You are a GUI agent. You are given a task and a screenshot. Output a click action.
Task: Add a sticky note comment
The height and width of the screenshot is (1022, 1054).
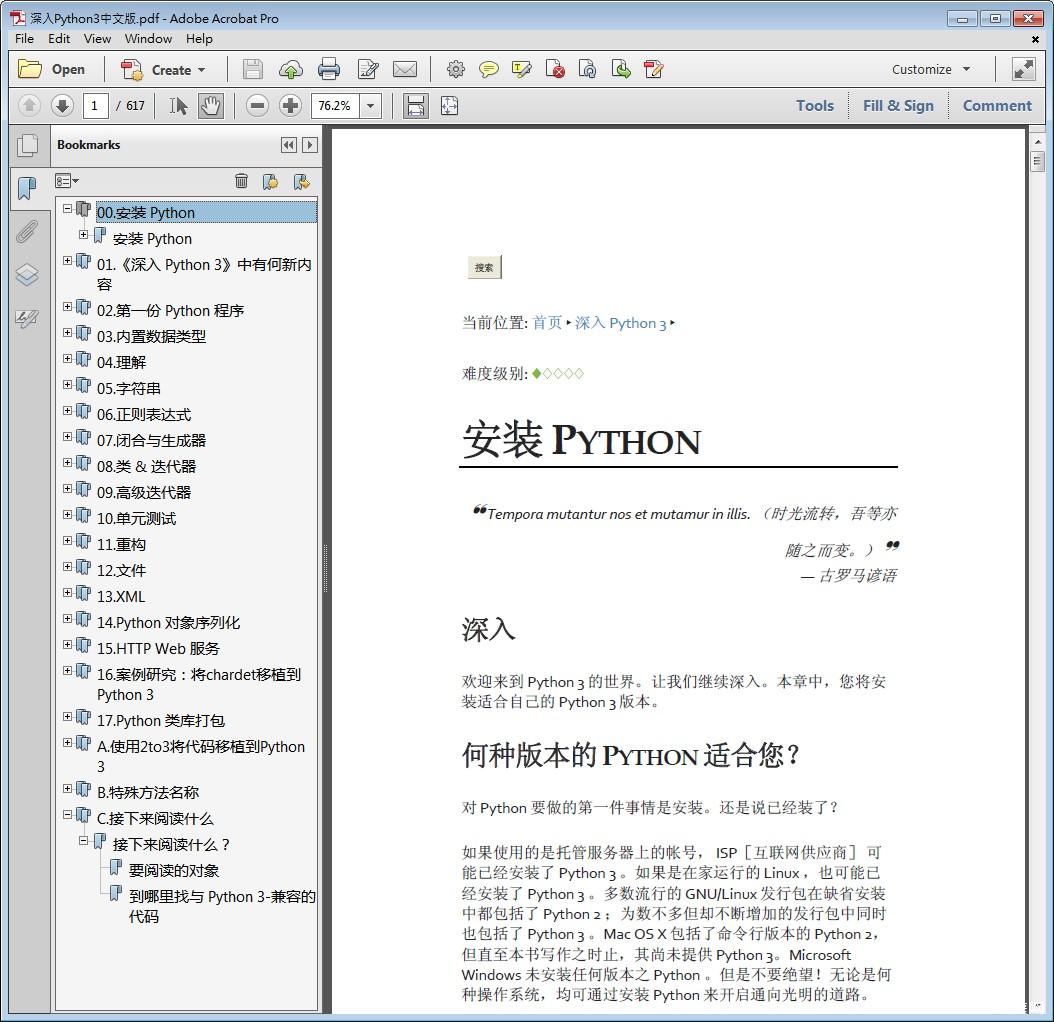[x=488, y=69]
